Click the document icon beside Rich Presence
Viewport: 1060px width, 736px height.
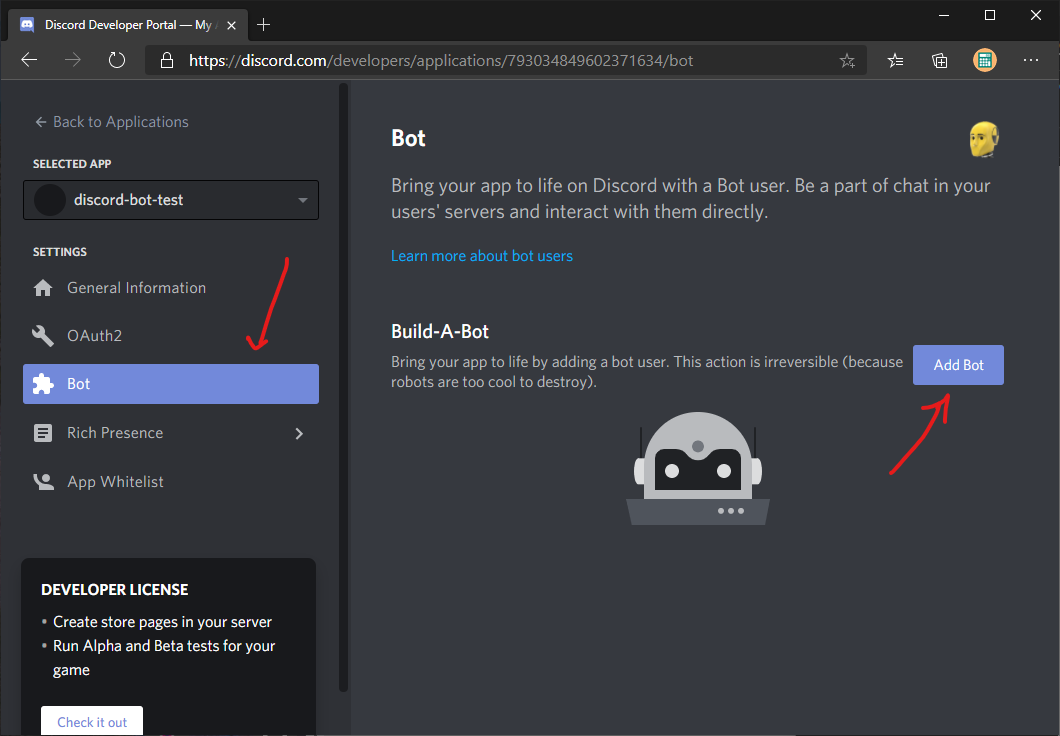coord(43,433)
